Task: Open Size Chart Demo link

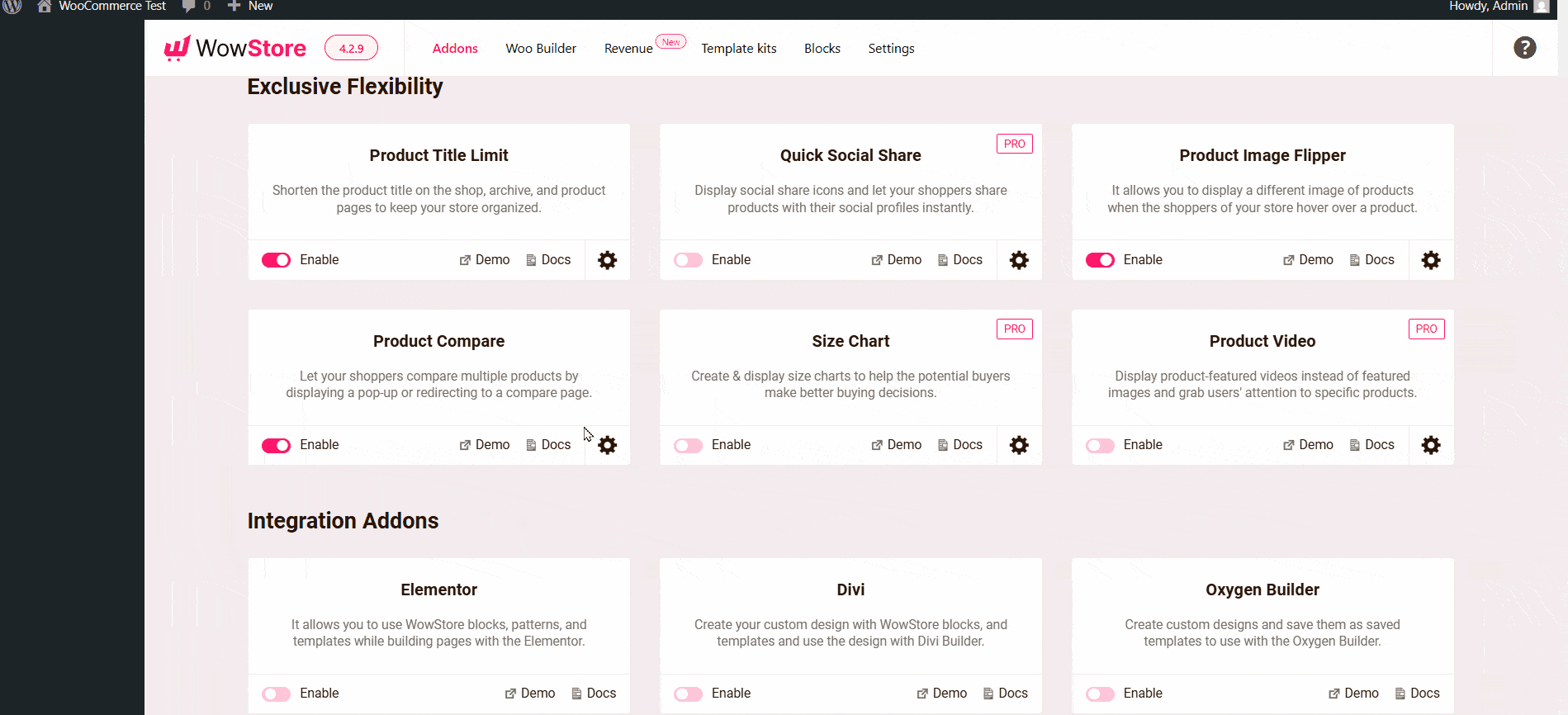Action: tap(897, 444)
